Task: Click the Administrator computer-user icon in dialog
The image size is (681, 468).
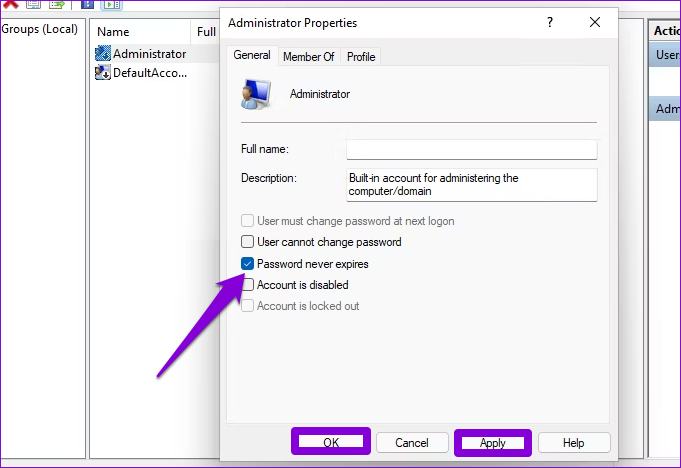Action: [x=256, y=94]
